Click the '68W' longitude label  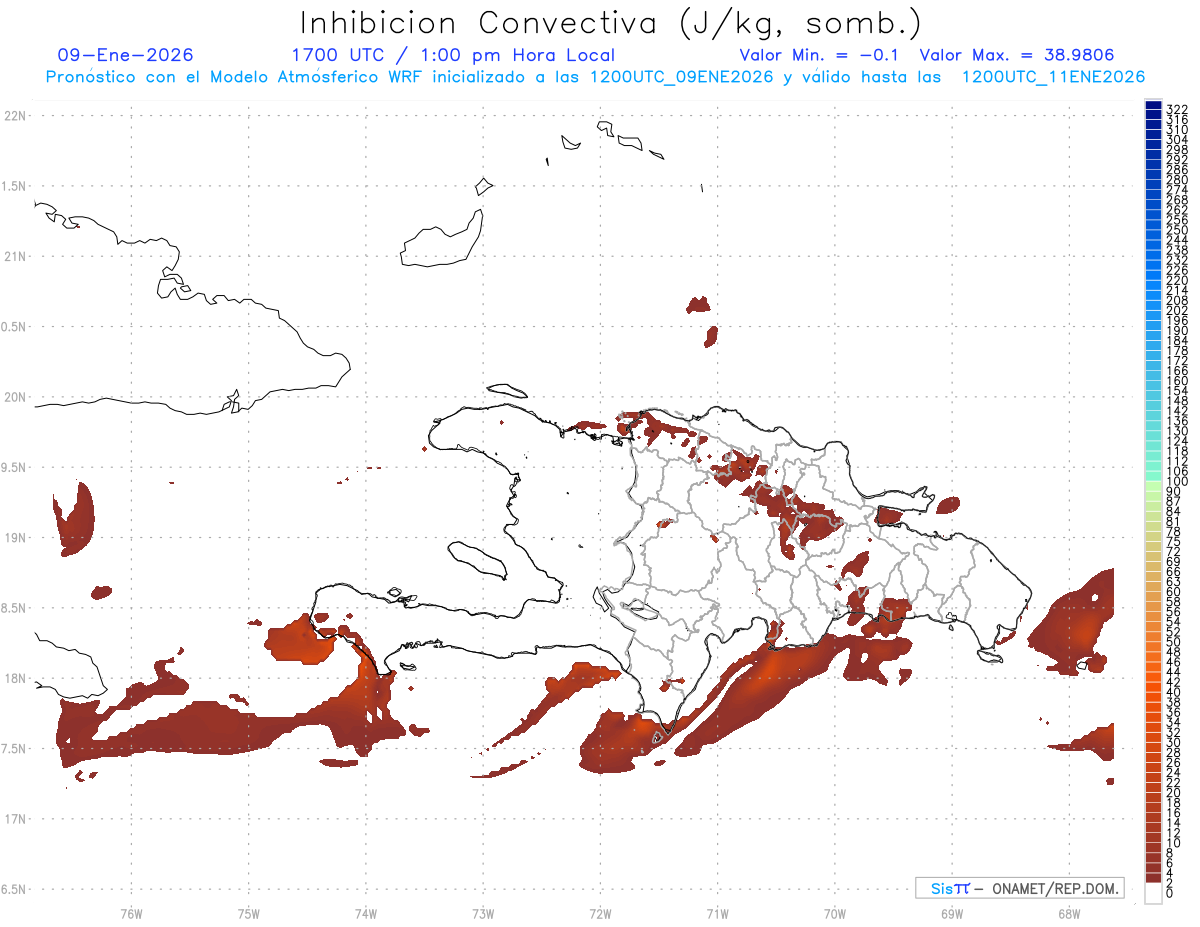pos(1069,914)
